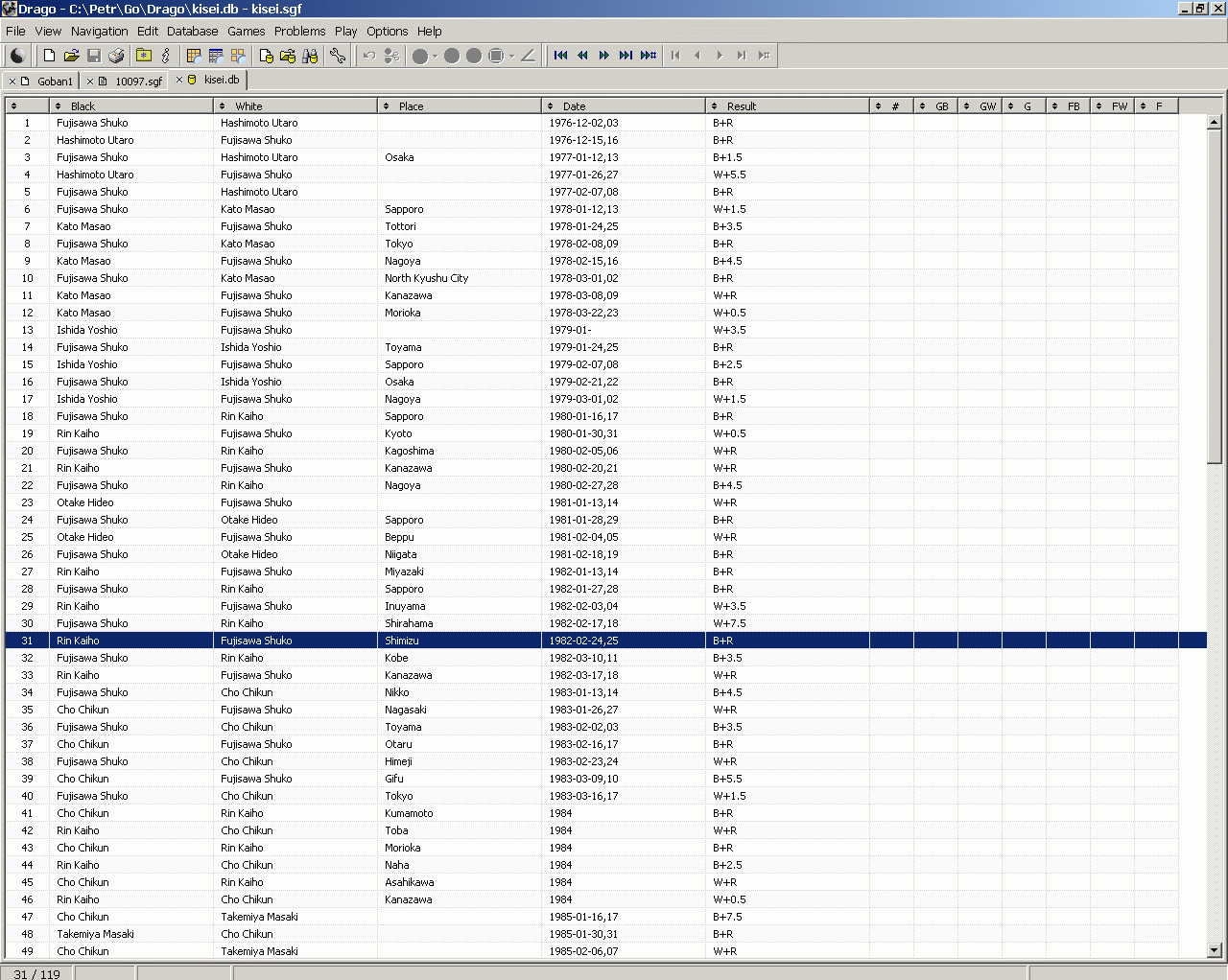Close the Goban1 tab
This screenshot has width=1228, height=980.
[12, 82]
